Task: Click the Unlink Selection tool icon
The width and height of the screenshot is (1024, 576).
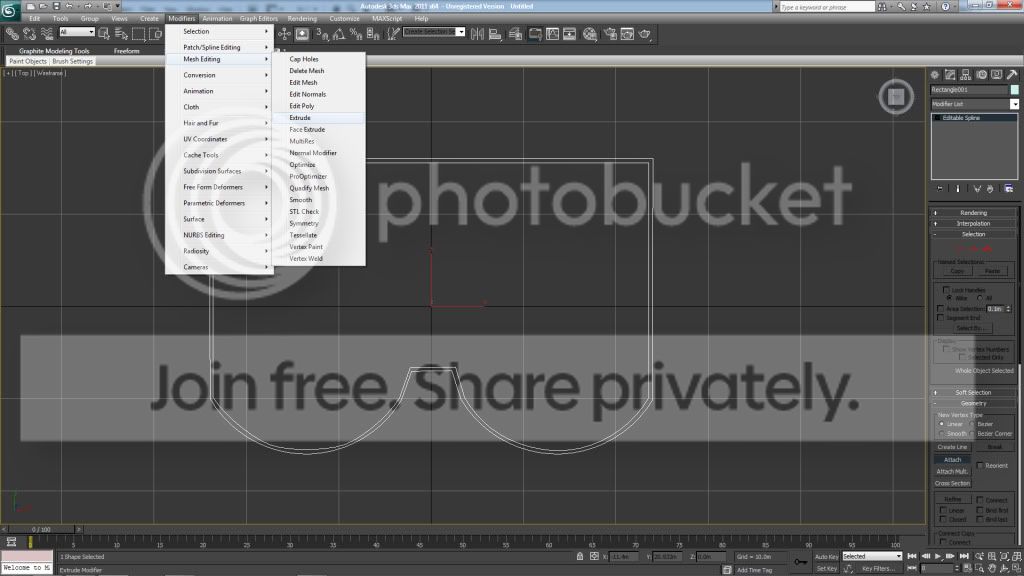Action: tap(29, 33)
